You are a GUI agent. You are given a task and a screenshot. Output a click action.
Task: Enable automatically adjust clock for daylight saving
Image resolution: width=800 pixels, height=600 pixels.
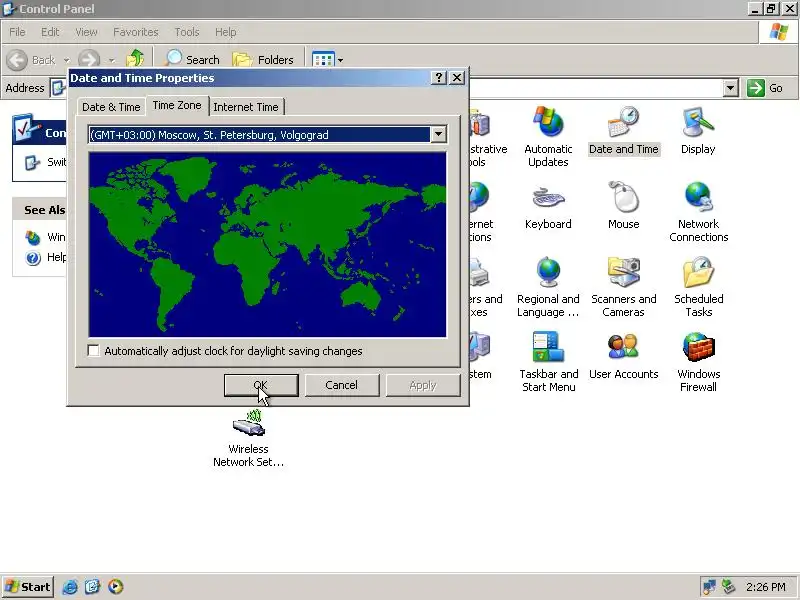(x=94, y=351)
